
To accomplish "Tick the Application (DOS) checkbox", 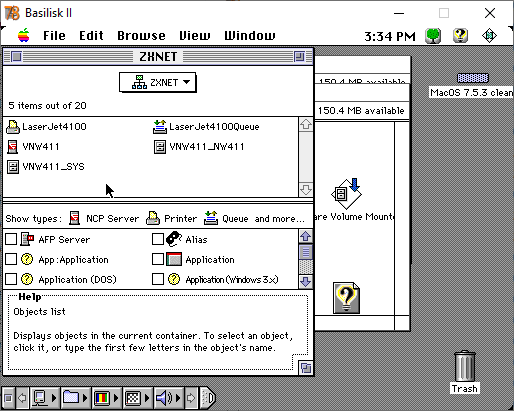I will 11,279.
